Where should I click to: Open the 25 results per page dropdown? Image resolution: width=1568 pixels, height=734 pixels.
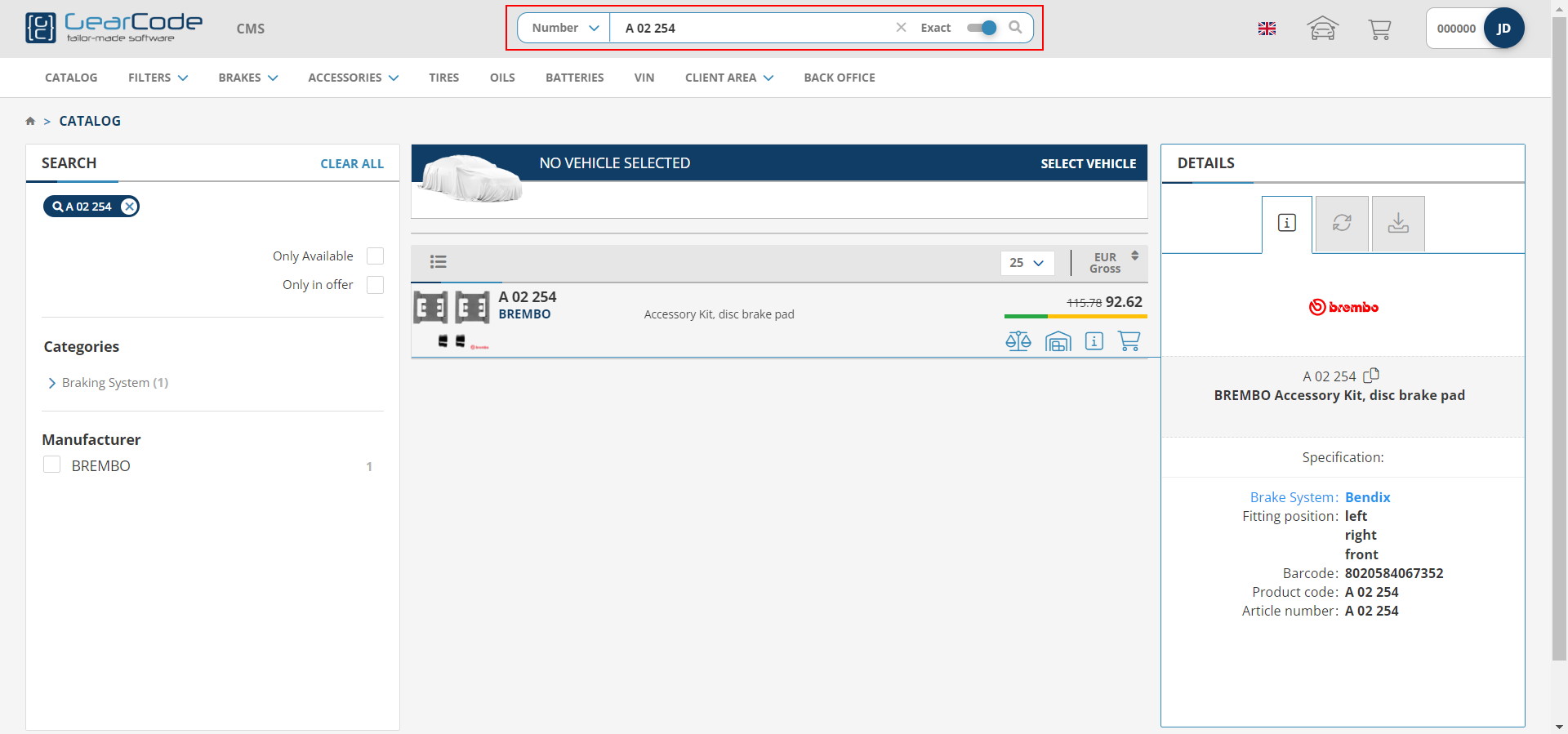(1027, 263)
